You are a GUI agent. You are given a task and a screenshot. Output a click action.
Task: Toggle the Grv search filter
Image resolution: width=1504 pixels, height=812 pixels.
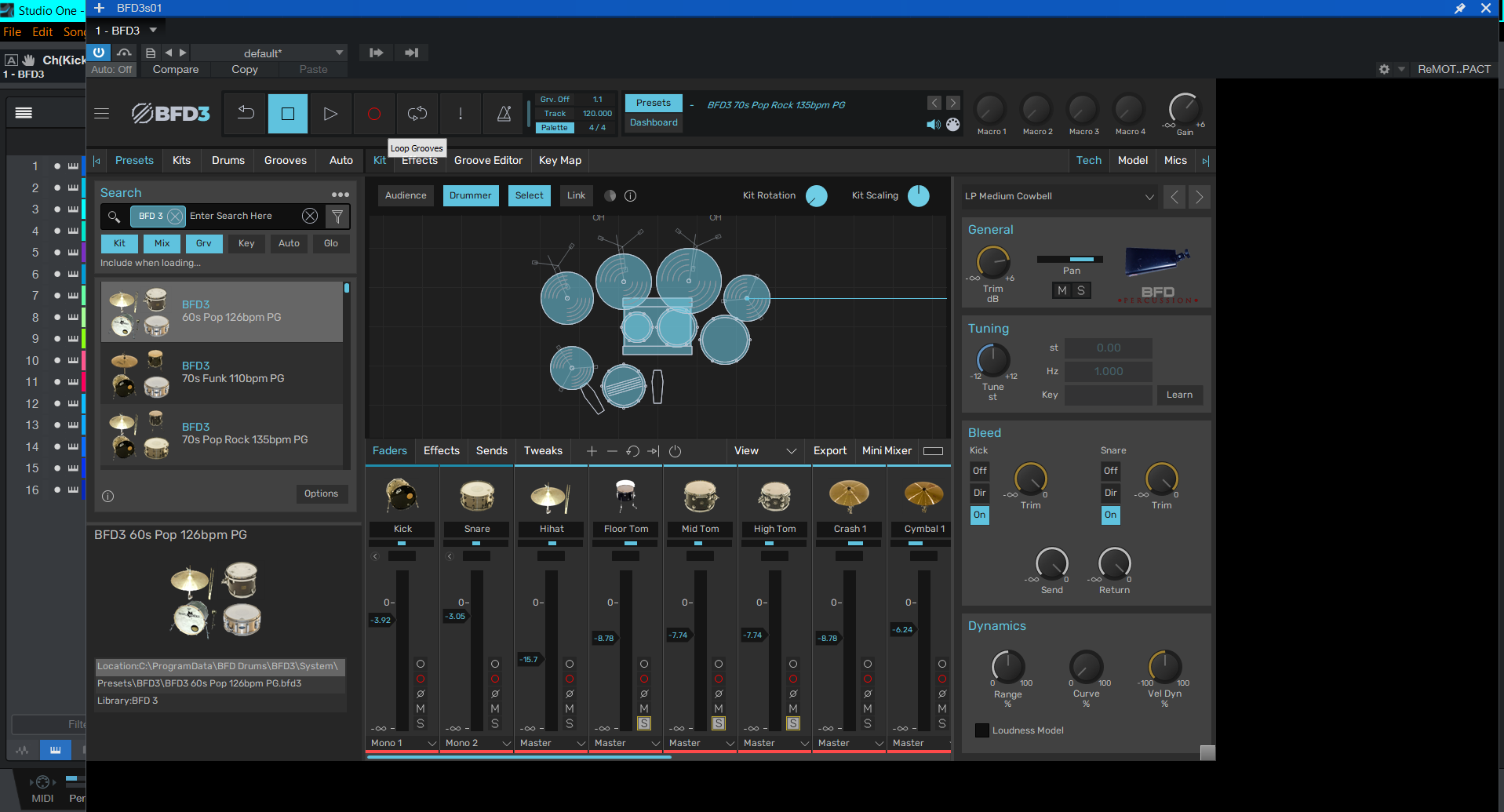pyautogui.click(x=204, y=244)
